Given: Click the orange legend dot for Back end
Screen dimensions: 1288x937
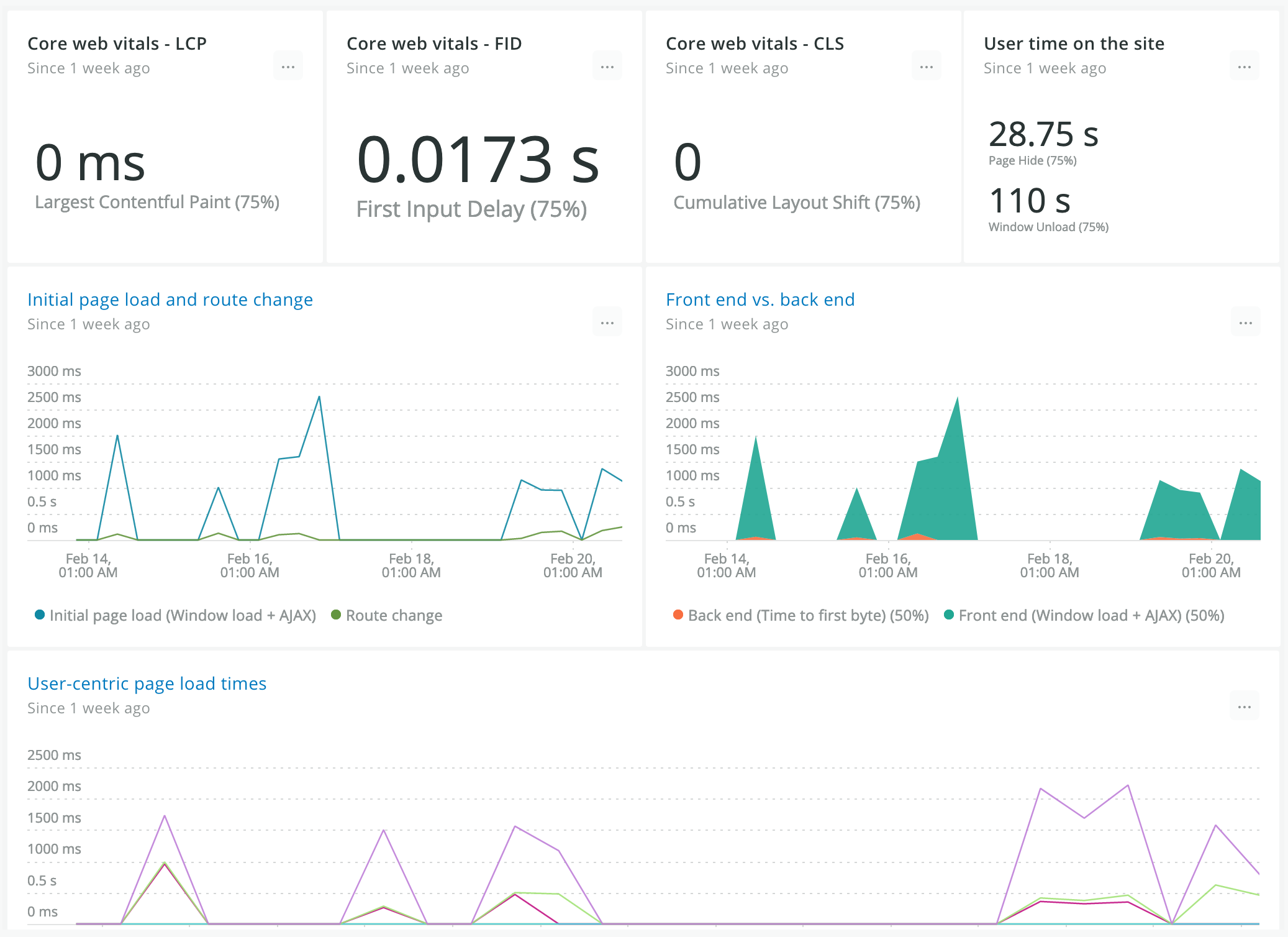Looking at the screenshot, I should point(678,615).
